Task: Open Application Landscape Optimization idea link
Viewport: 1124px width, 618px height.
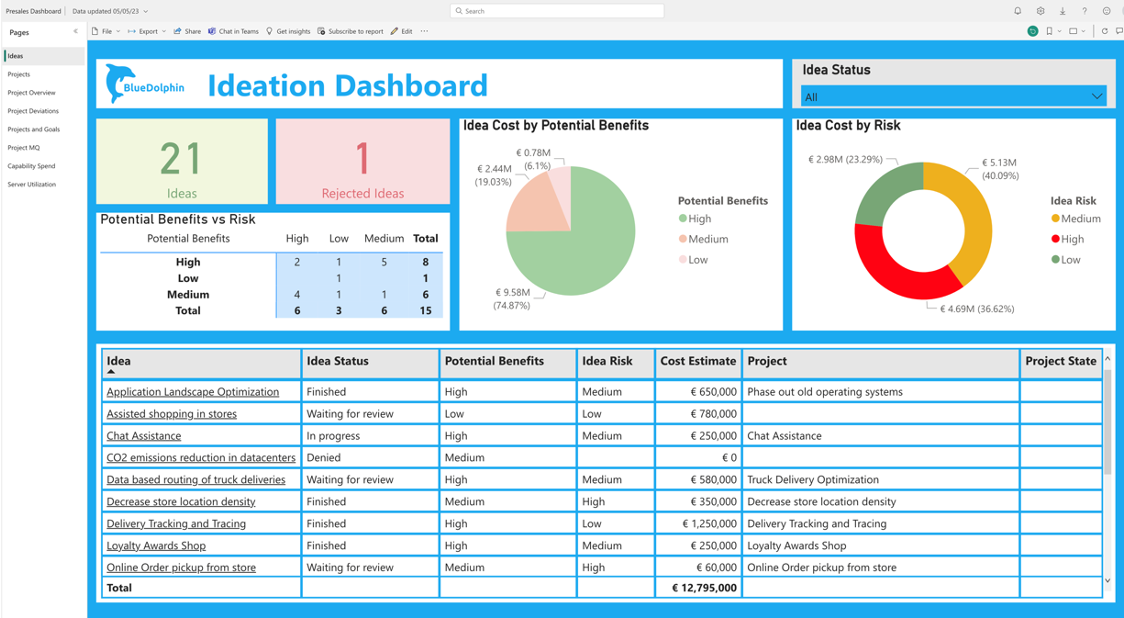Action: [x=193, y=392]
